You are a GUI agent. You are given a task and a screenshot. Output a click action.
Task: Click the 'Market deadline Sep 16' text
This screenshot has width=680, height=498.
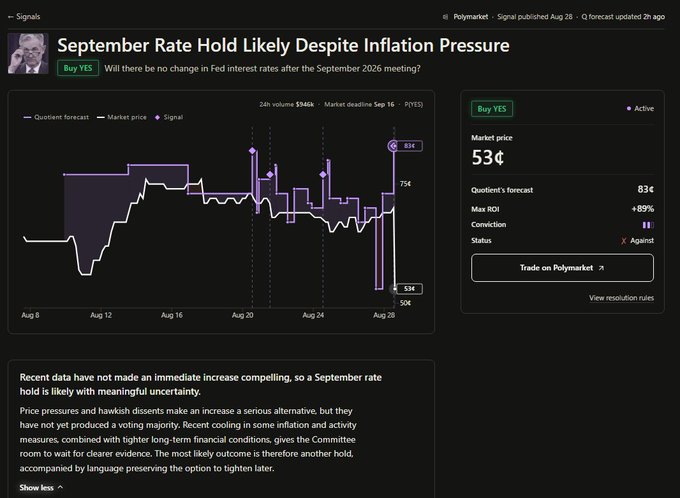359,105
